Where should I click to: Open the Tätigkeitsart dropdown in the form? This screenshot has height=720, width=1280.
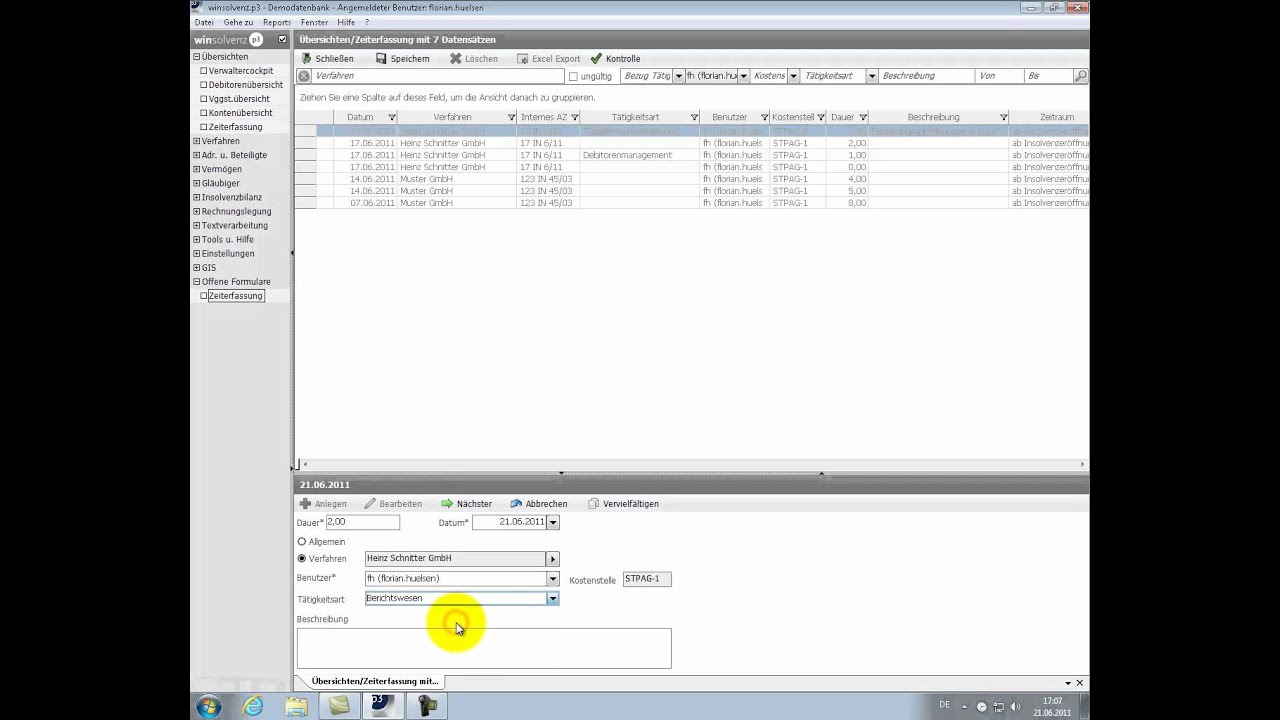point(553,598)
